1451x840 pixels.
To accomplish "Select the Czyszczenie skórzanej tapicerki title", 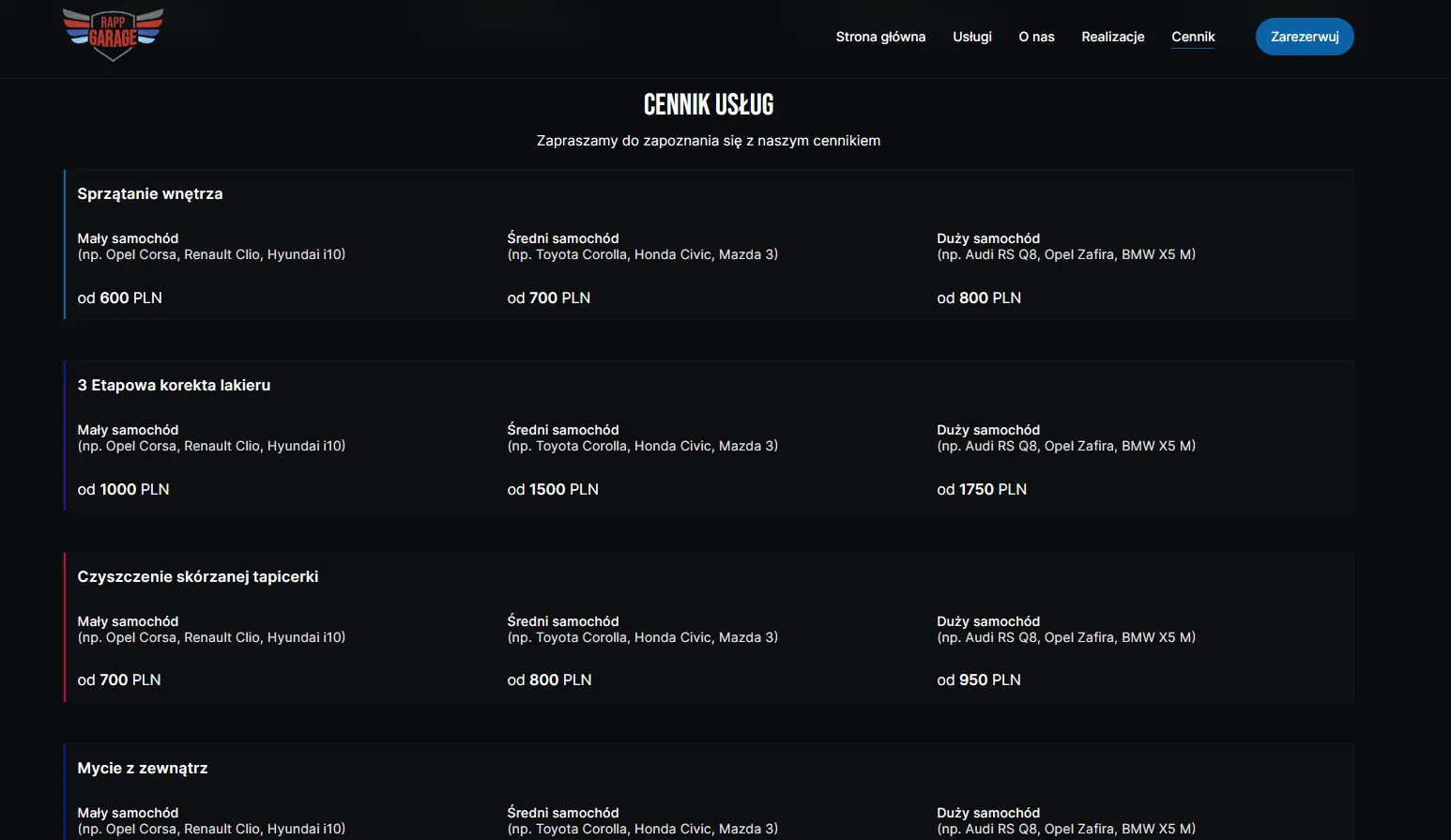I will pos(198,577).
